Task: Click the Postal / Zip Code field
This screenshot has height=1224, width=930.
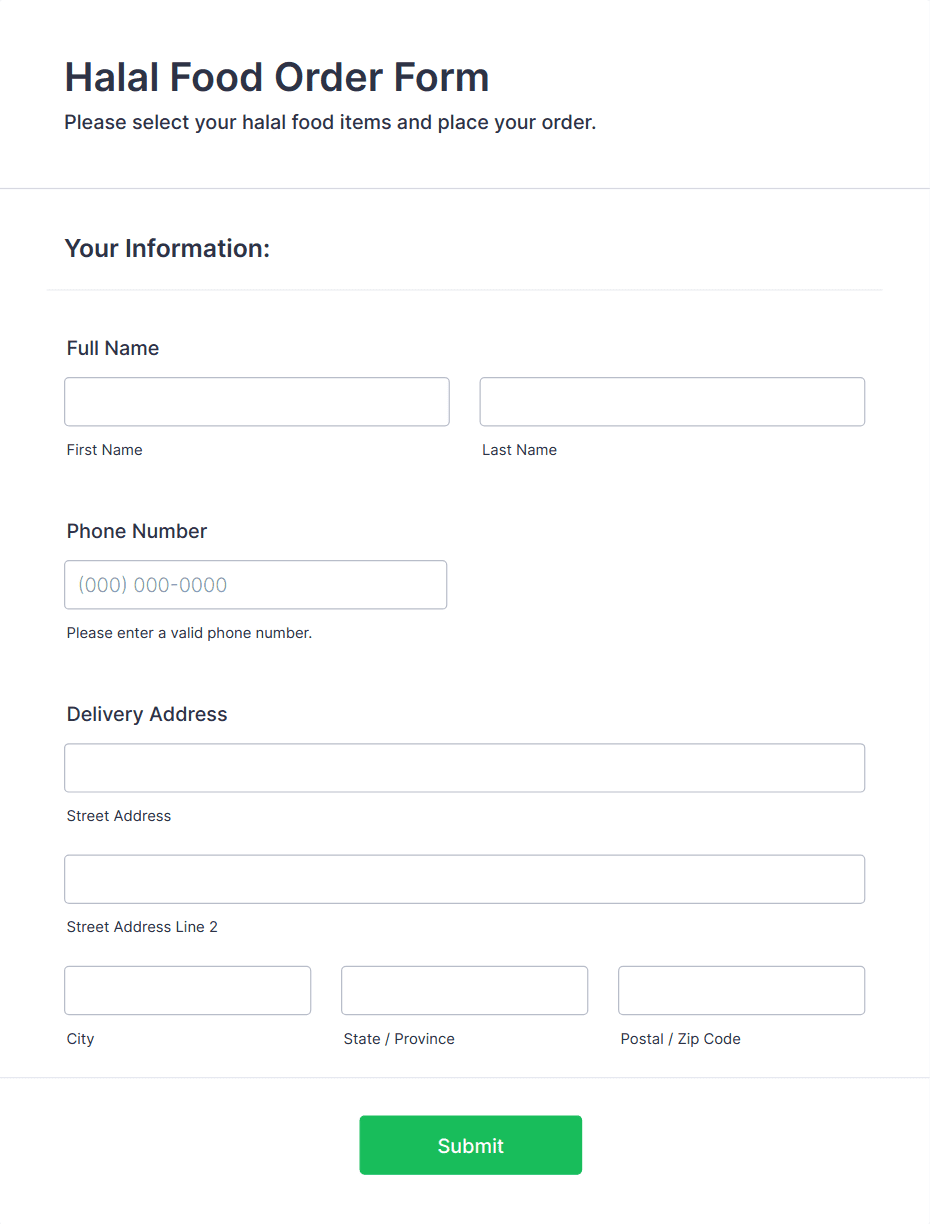Action: coord(741,990)
